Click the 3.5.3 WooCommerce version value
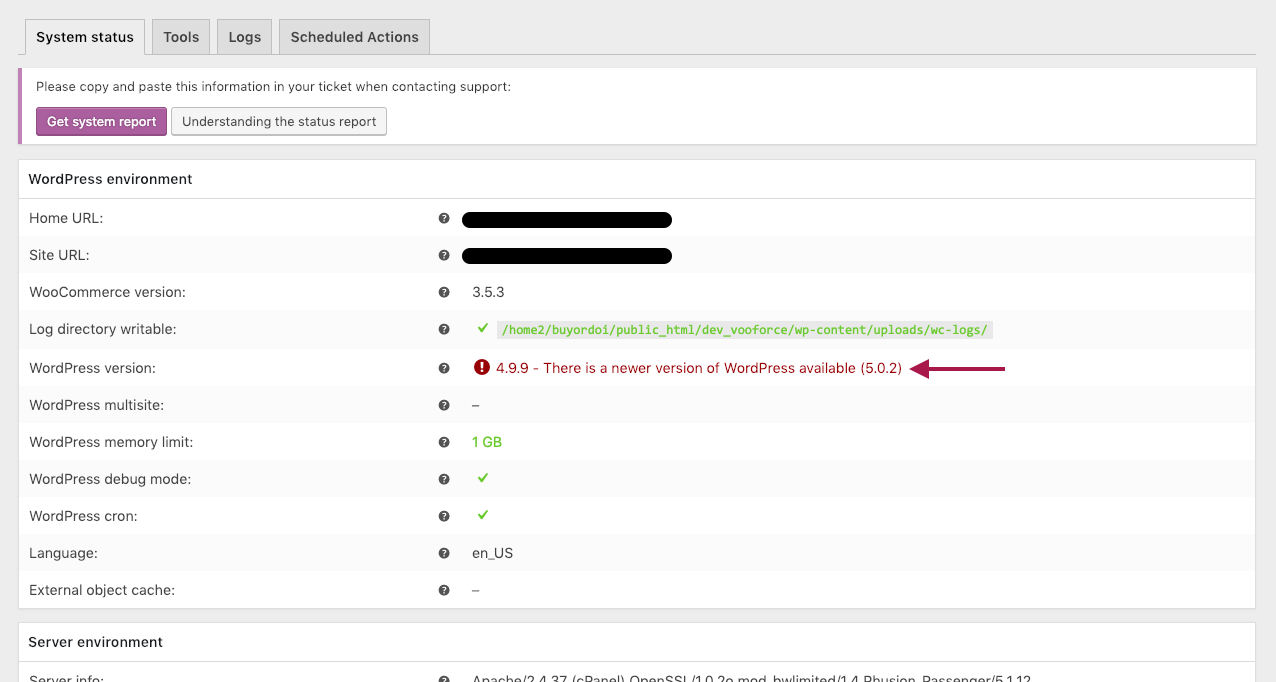Viewport: 1276px width, 682px height. tap(488, 292)
